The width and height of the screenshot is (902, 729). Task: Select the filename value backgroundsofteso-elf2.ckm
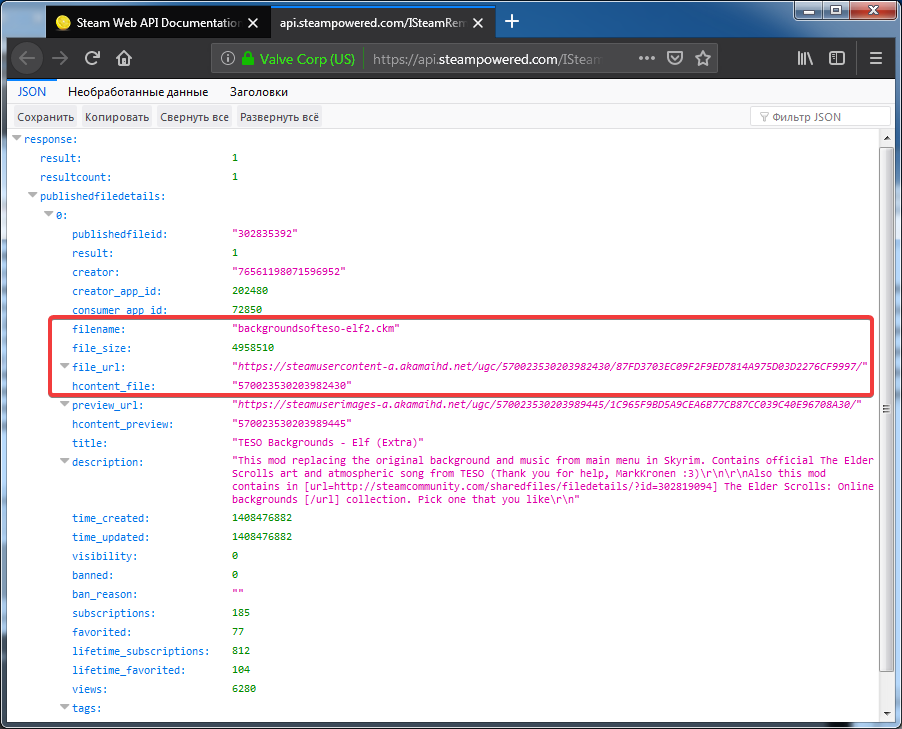click(316, 329)
